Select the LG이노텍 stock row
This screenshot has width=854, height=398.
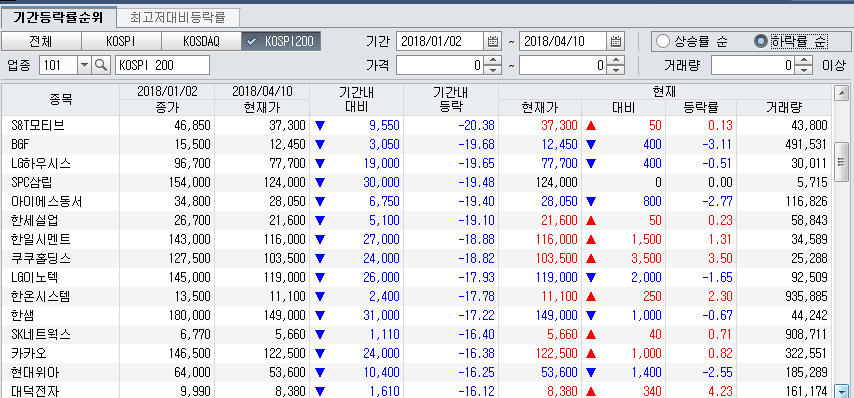coord(417,277)
